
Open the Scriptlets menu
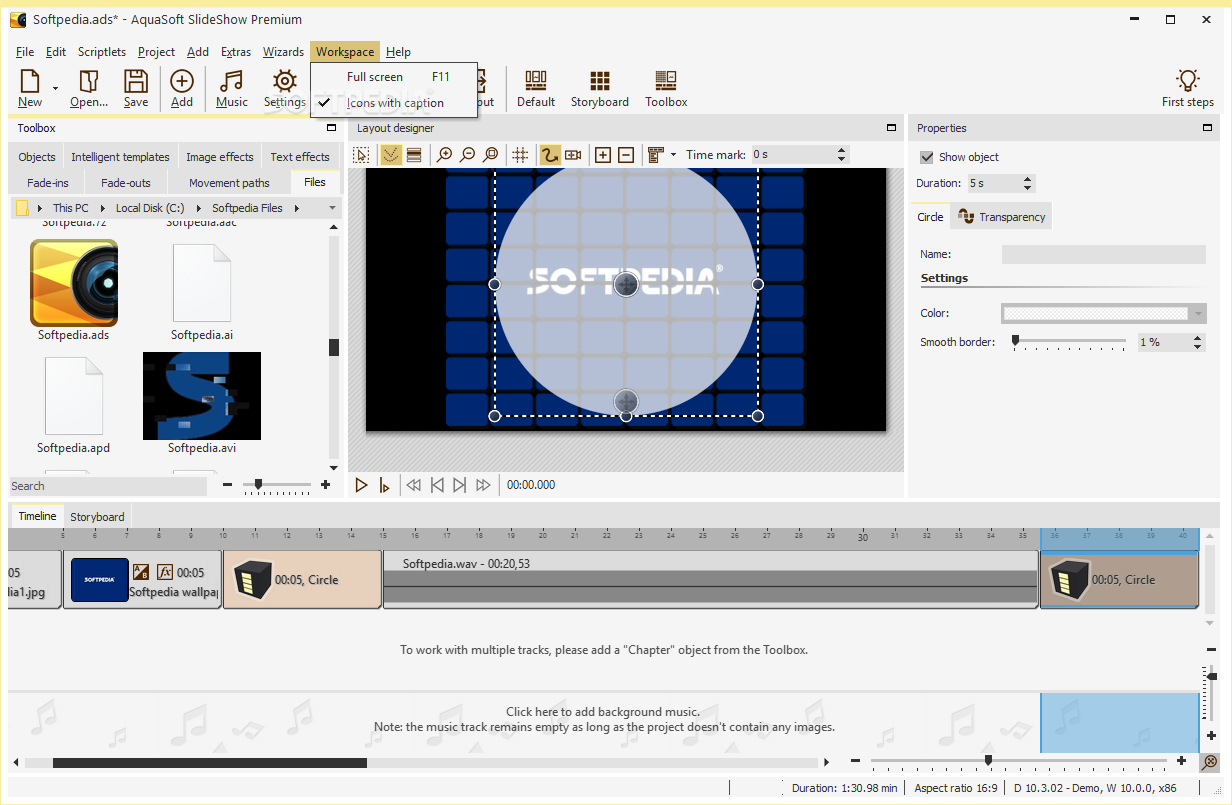point(102,52)
